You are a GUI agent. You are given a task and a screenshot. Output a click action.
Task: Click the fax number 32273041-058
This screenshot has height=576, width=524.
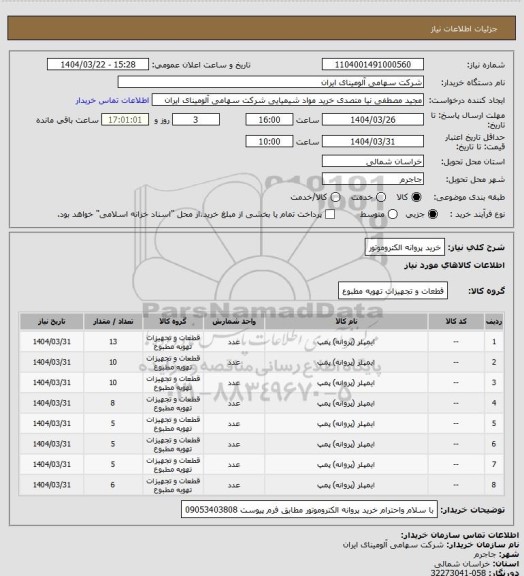(459, 572)
